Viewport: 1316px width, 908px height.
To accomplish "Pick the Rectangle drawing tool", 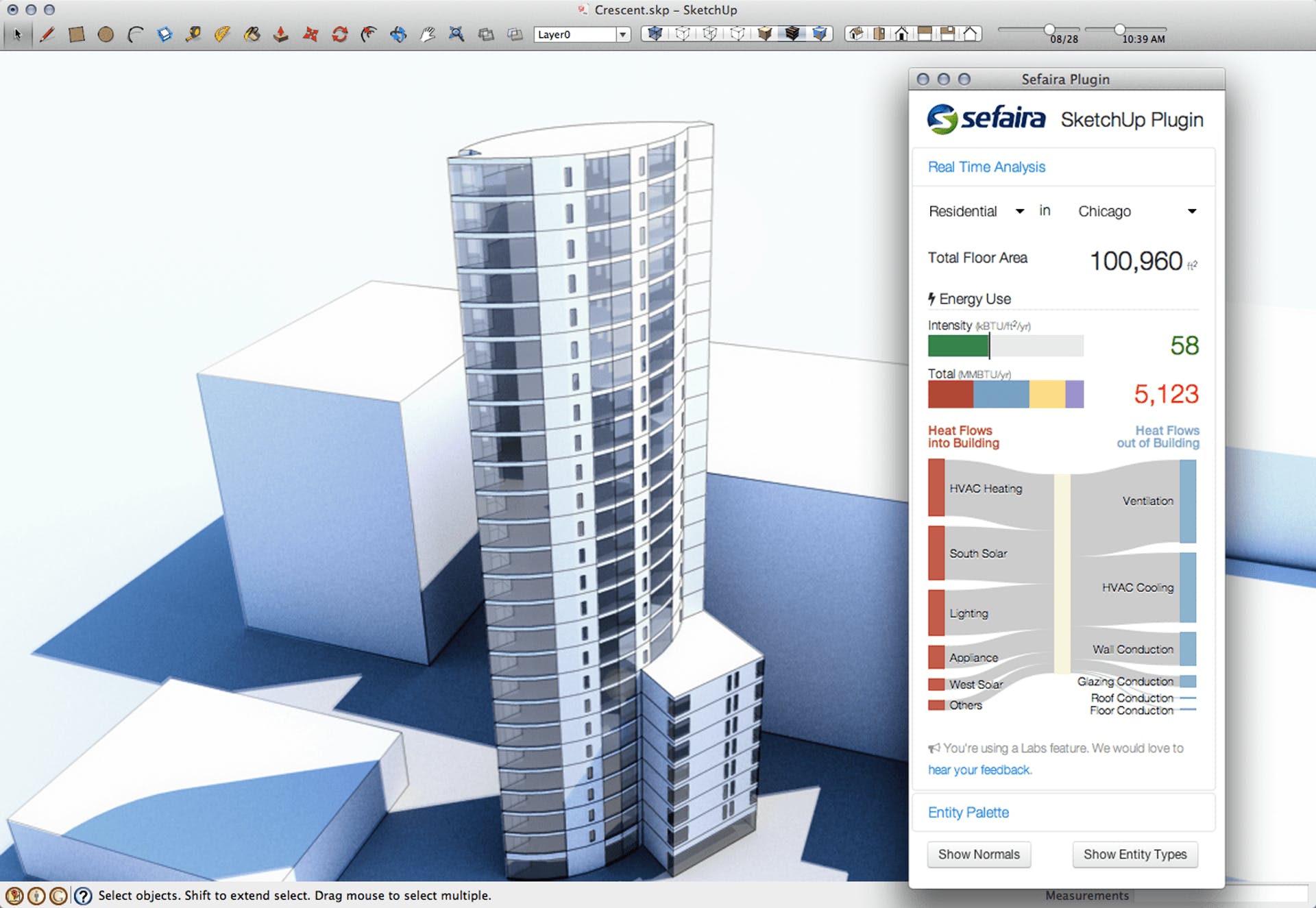I will coord(76,34).
